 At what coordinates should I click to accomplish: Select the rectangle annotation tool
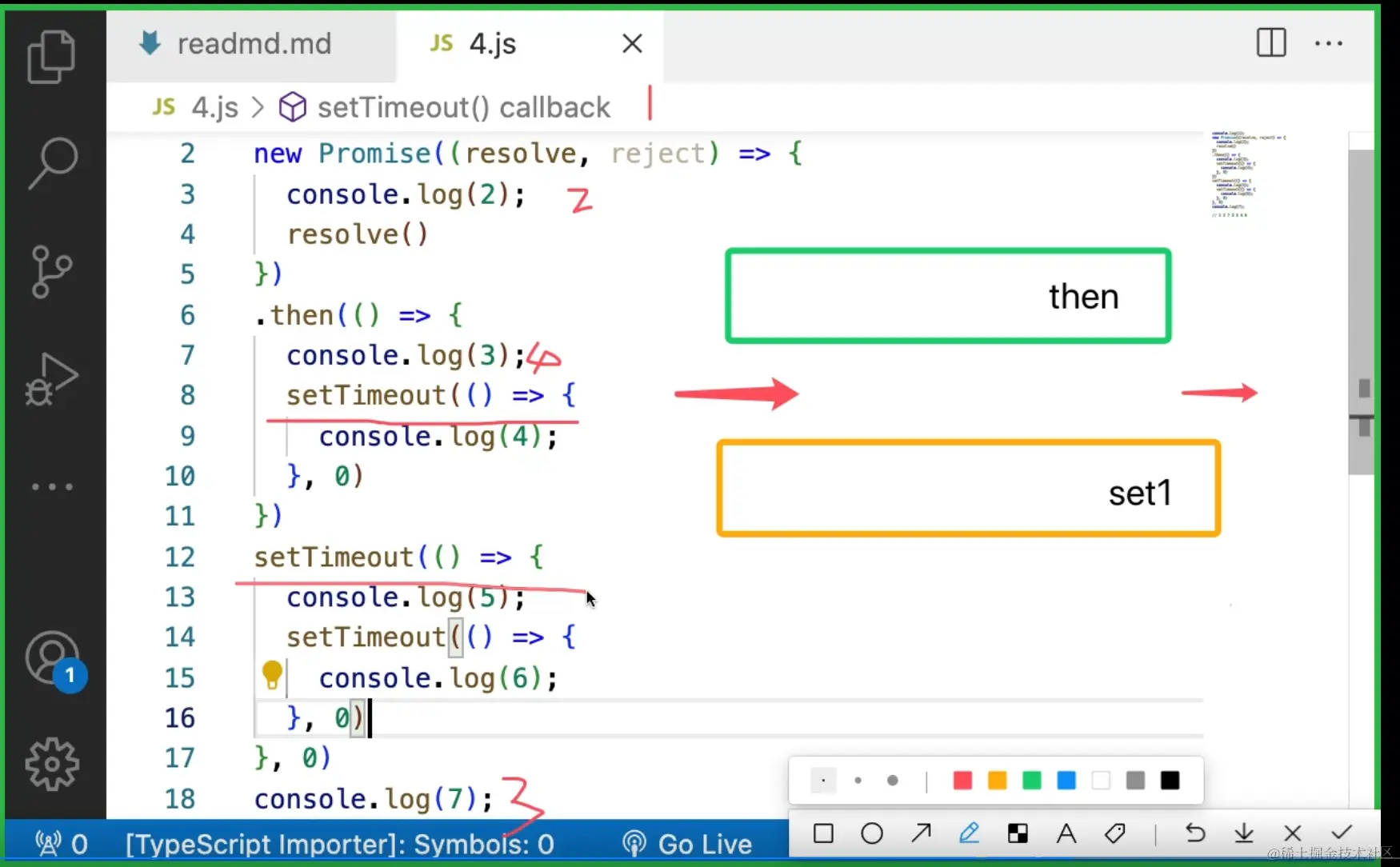tap(823, 833)
